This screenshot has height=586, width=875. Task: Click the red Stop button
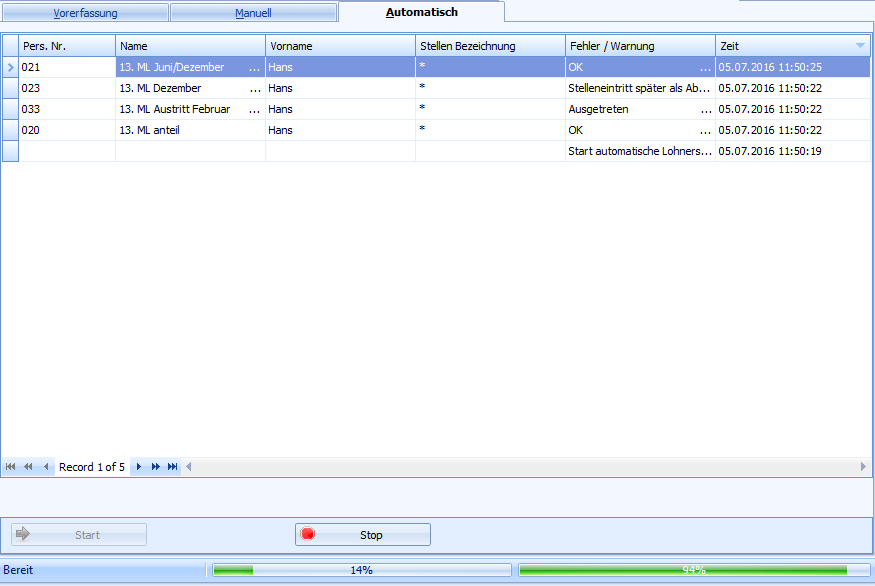[x=362, y=535]
